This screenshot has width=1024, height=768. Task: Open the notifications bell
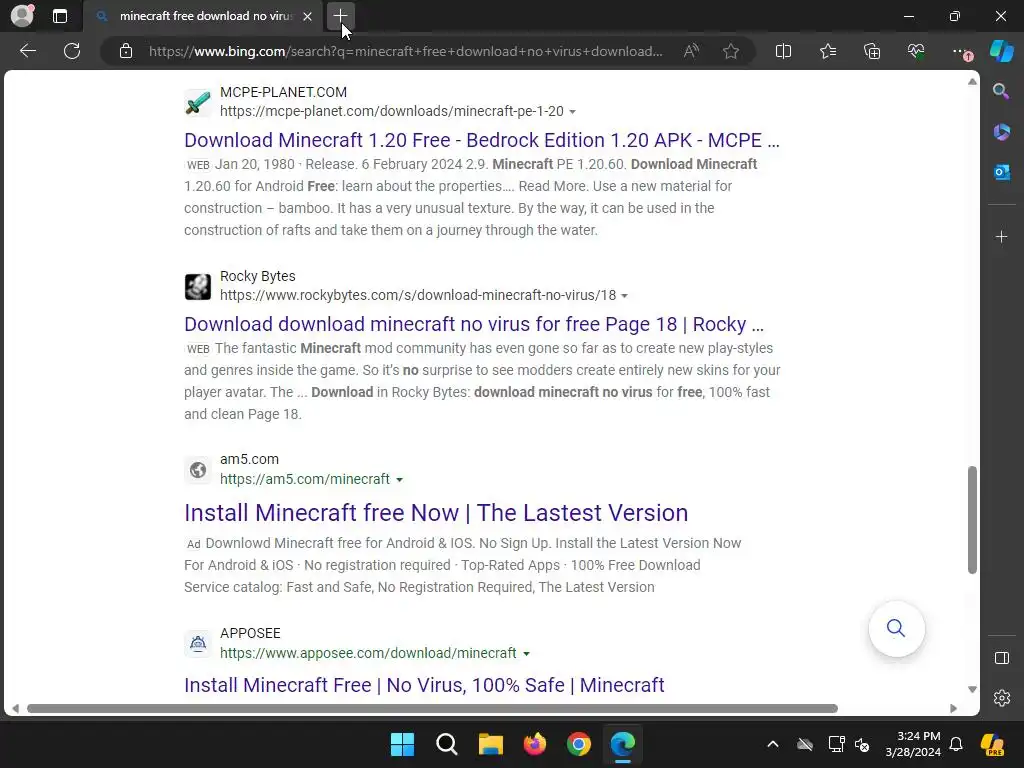pyautogui.click(x=955, y=744)
